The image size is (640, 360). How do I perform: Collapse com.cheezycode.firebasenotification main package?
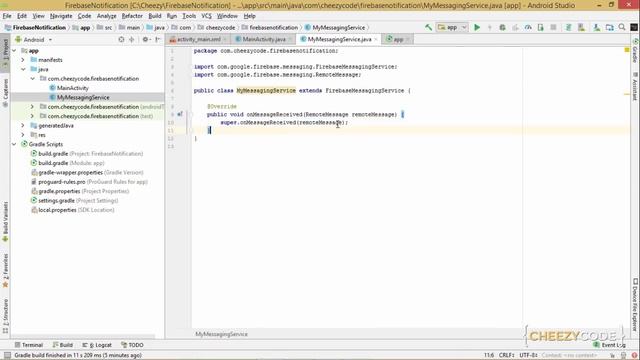tap(32, 79)
